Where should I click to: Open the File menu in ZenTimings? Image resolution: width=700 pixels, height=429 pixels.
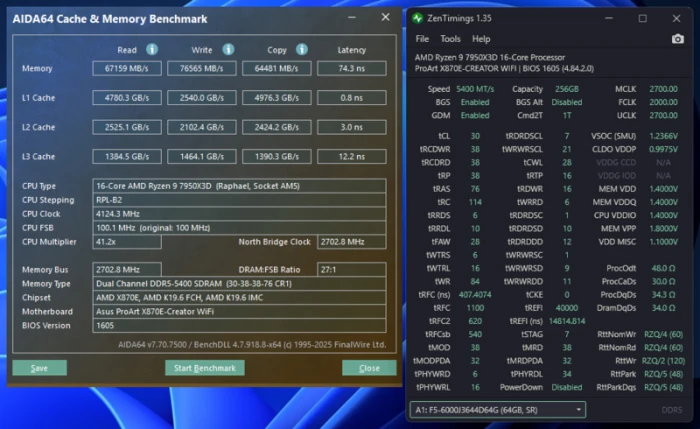(x=422, y=39)
